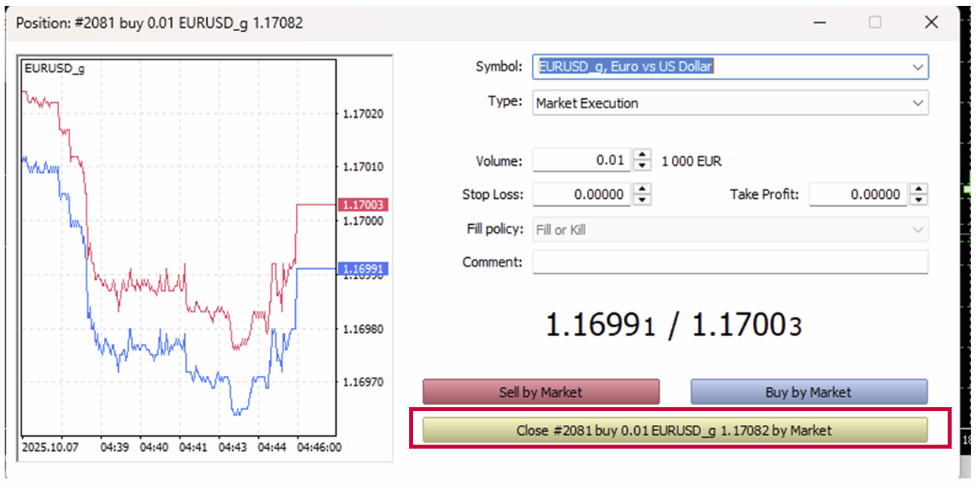
Task: Close position #2081 by Market
Action: [675, 430]
